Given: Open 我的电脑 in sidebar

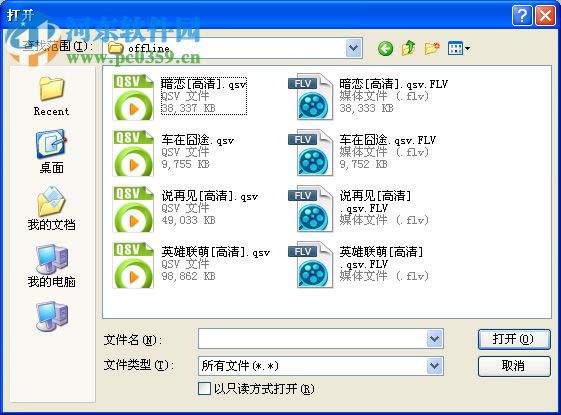Looking at the screenshot, I should tap(52, 266).
